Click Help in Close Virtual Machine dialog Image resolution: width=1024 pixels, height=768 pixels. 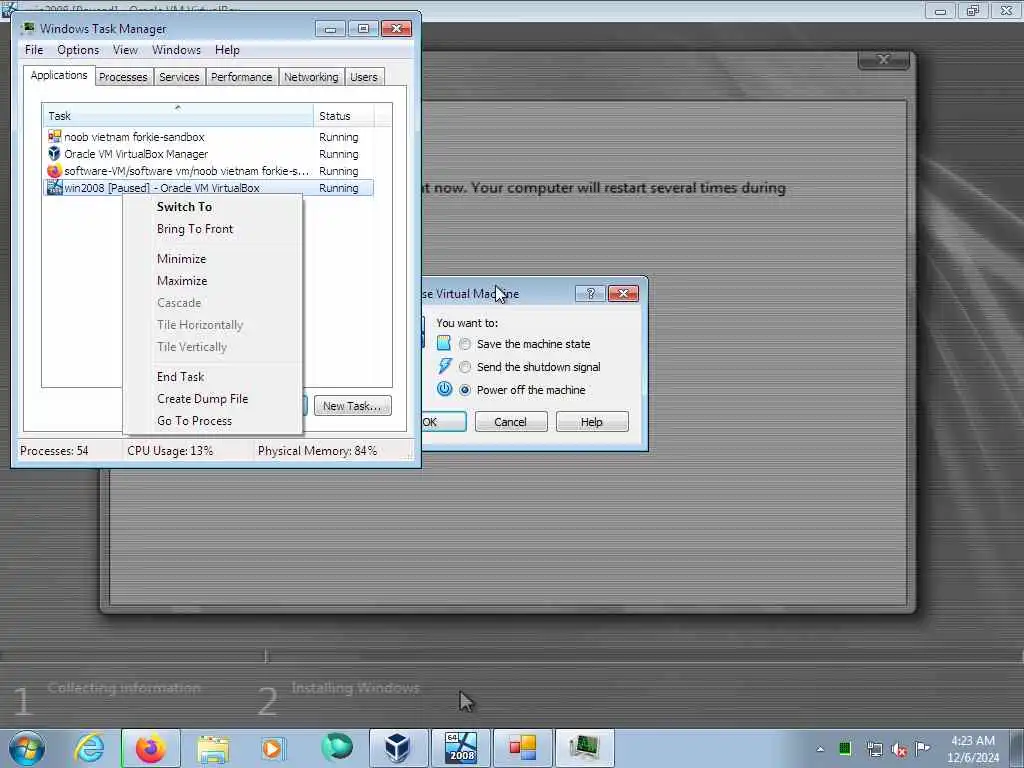(x=592, y=422)
